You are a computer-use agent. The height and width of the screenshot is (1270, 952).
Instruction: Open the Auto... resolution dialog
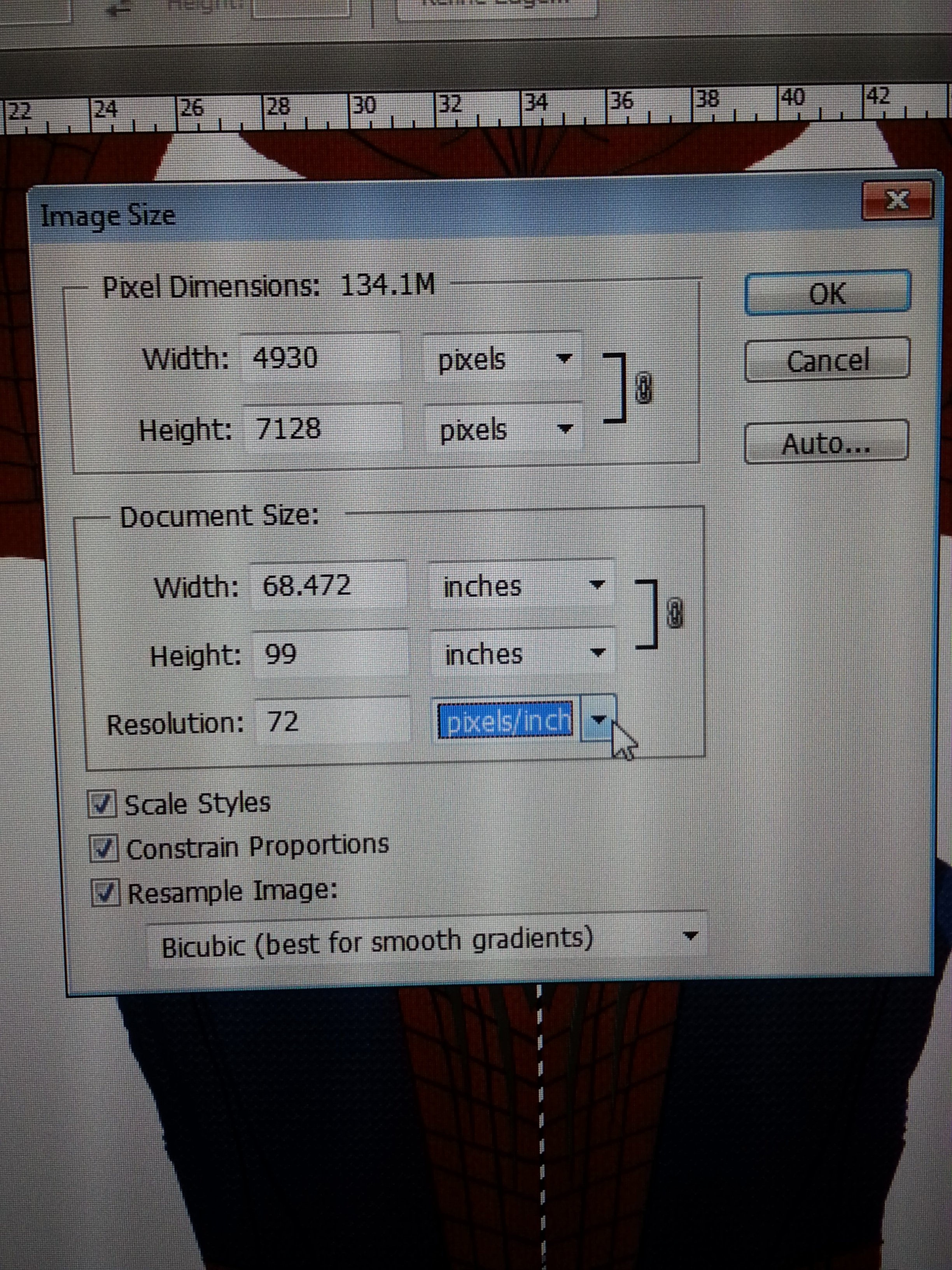point(826,442)
